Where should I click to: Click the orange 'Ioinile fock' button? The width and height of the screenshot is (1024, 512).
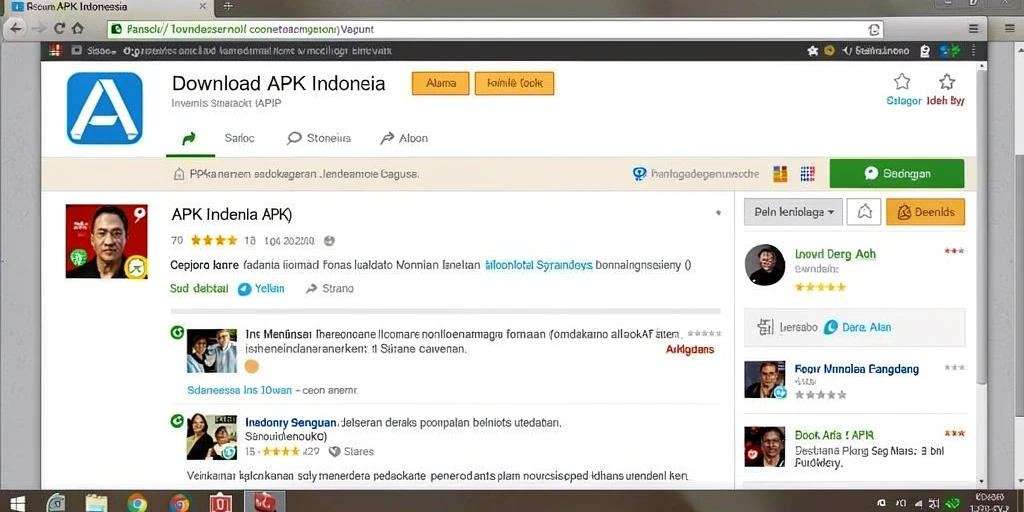[x=514, y=84]
